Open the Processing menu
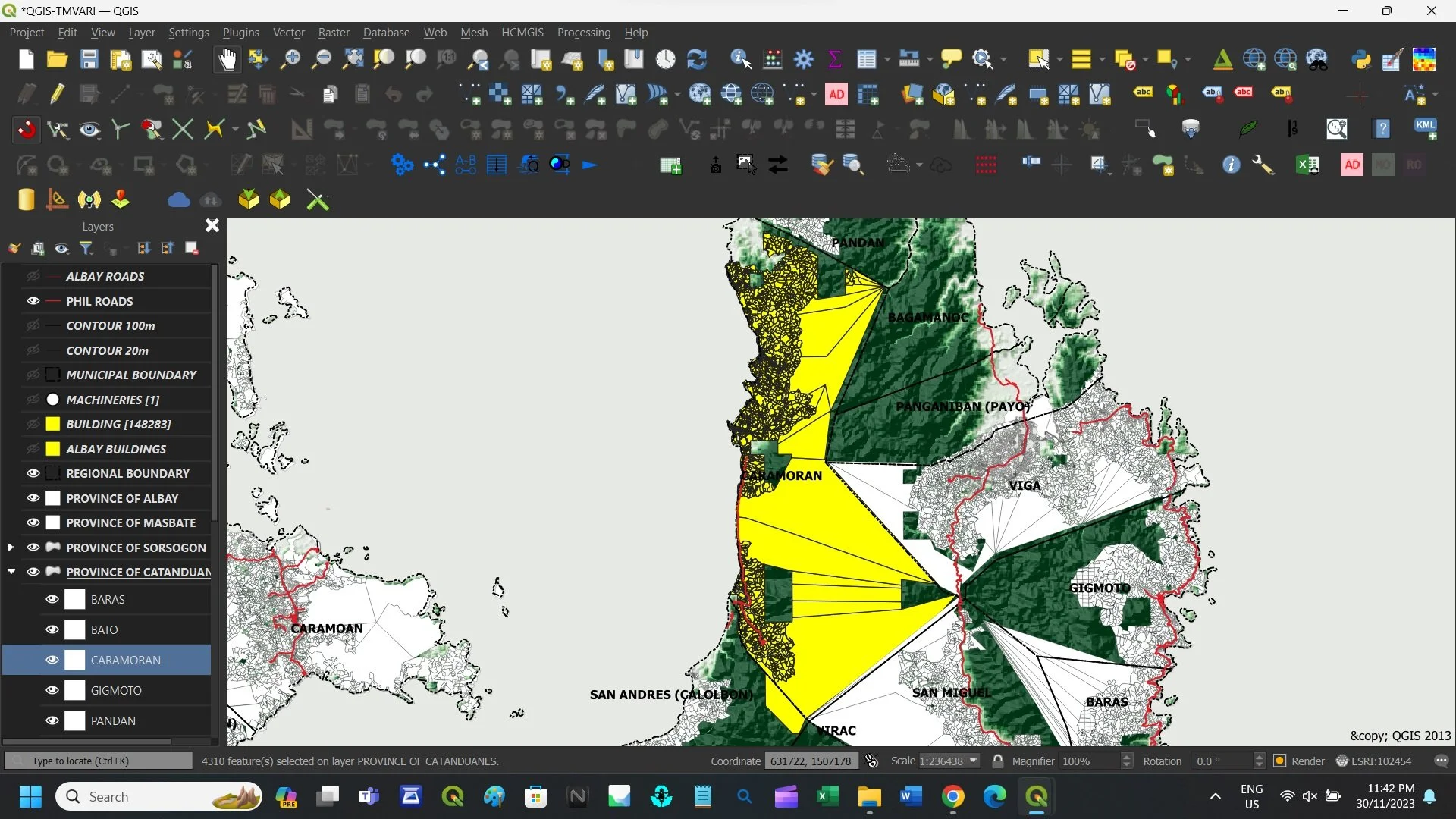Viewport: 1456px width, 819px height. tap(583, 33)
